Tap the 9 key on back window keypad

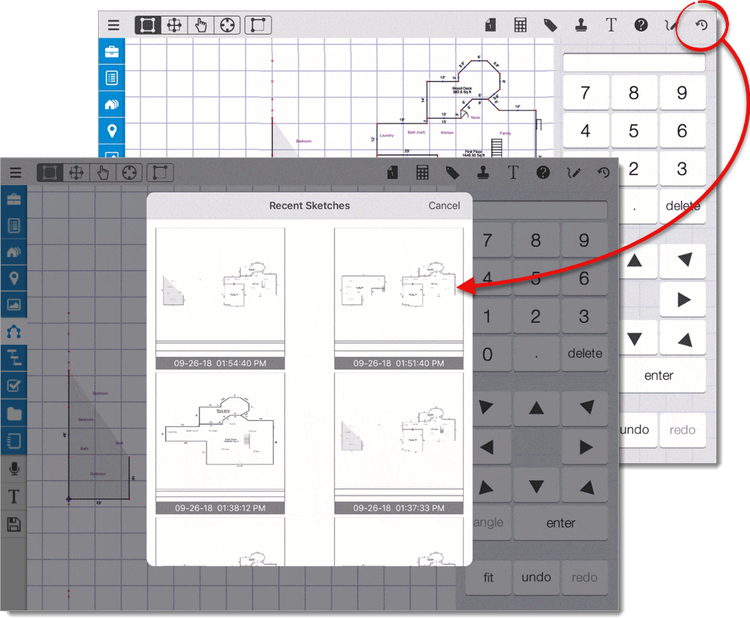tap(682, 93)
